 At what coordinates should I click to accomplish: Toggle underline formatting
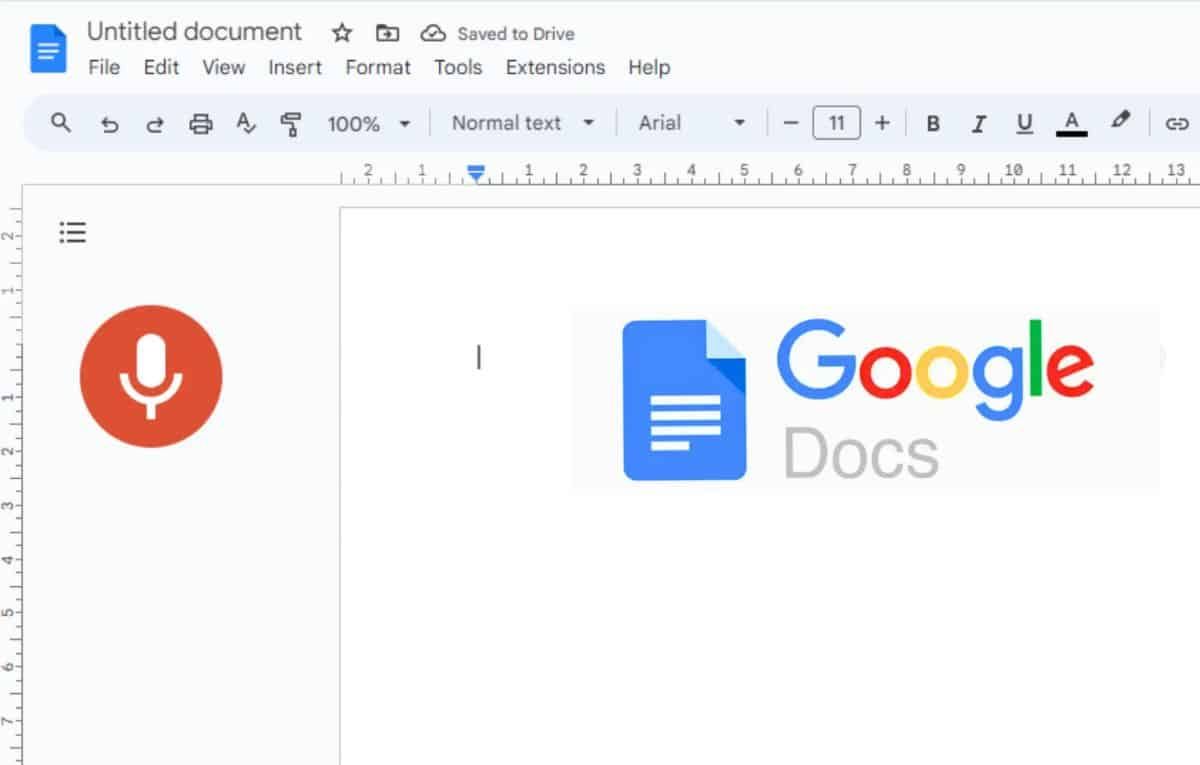coord(1024,124)
